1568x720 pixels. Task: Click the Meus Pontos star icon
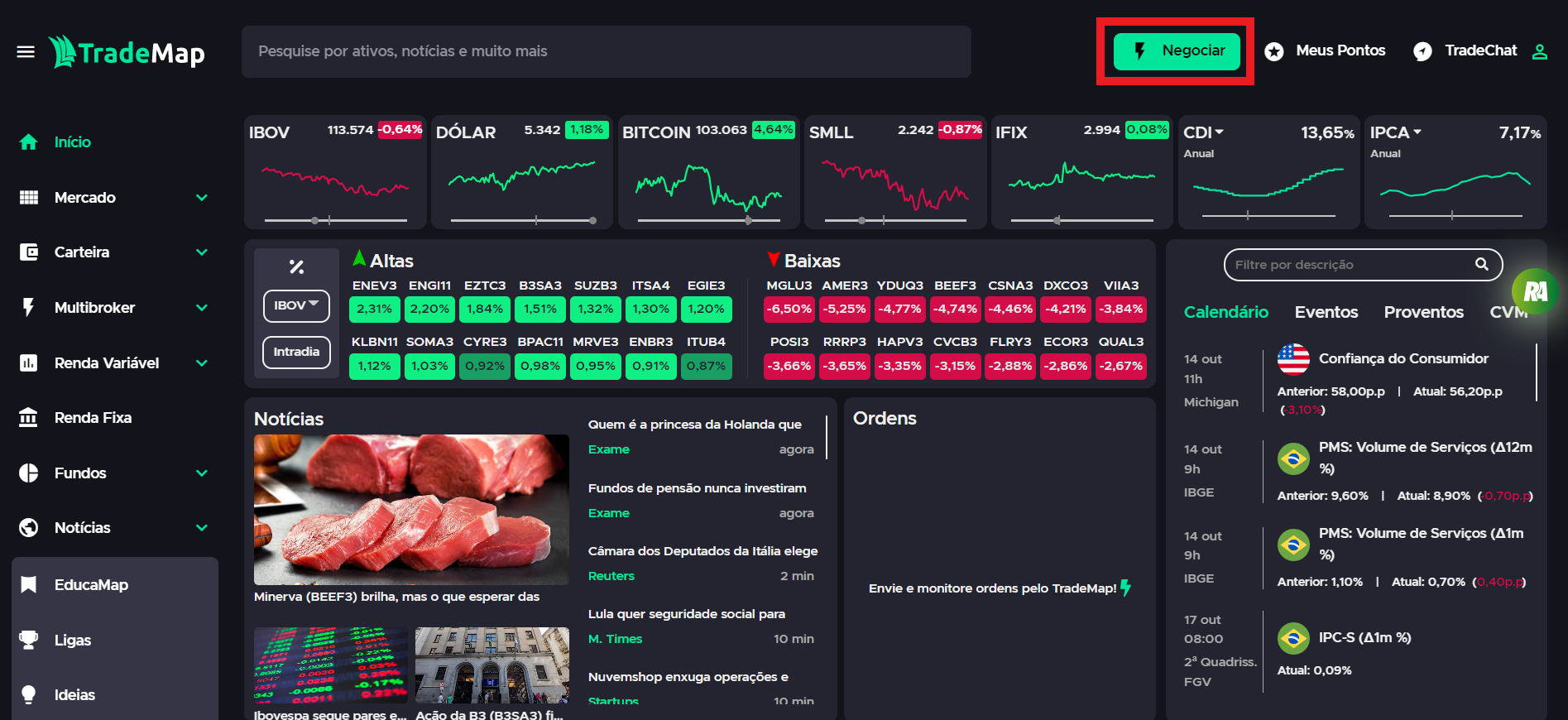1274,51
